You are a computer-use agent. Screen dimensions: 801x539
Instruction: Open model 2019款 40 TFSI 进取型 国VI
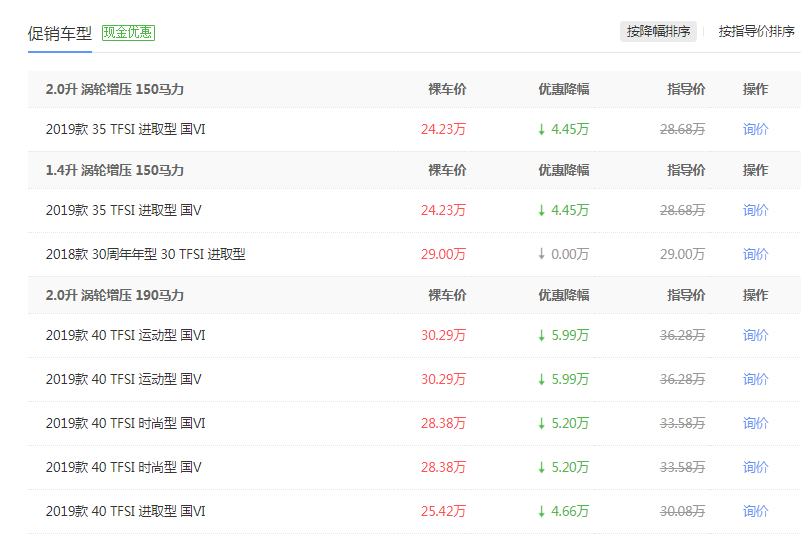126,511
